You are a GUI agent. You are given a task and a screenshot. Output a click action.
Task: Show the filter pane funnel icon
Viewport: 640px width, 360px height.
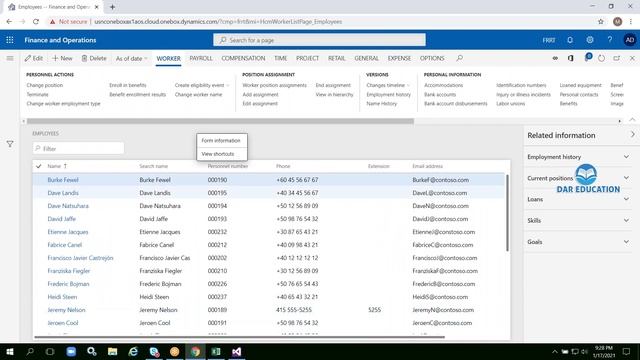click(10, 144)
